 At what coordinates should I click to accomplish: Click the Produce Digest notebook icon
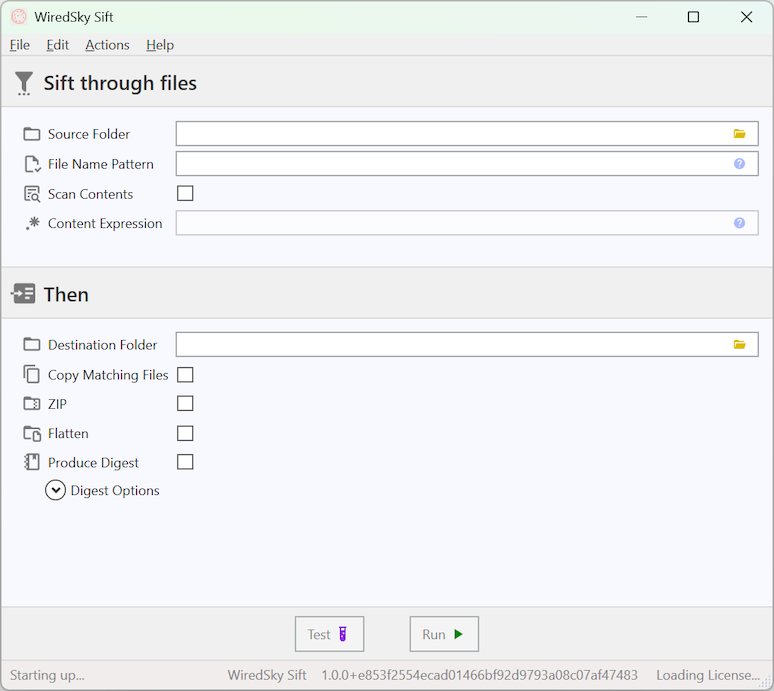point(32,462)
